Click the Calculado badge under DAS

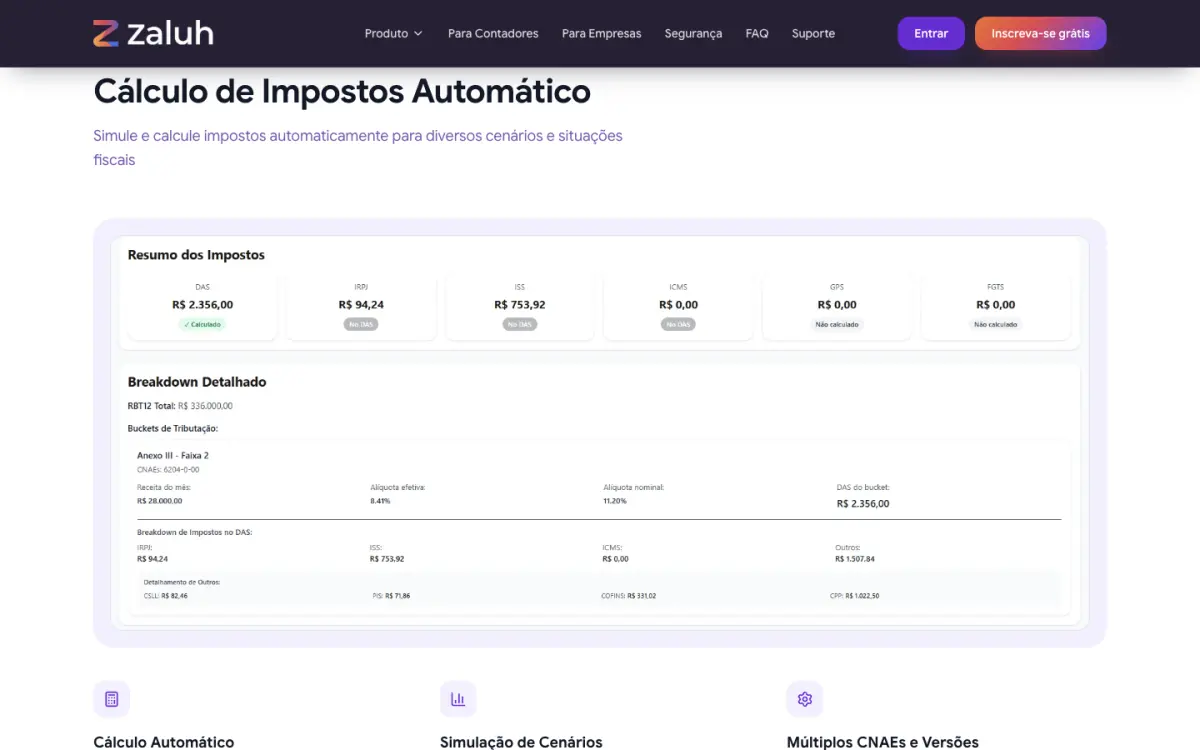[203, 324]
